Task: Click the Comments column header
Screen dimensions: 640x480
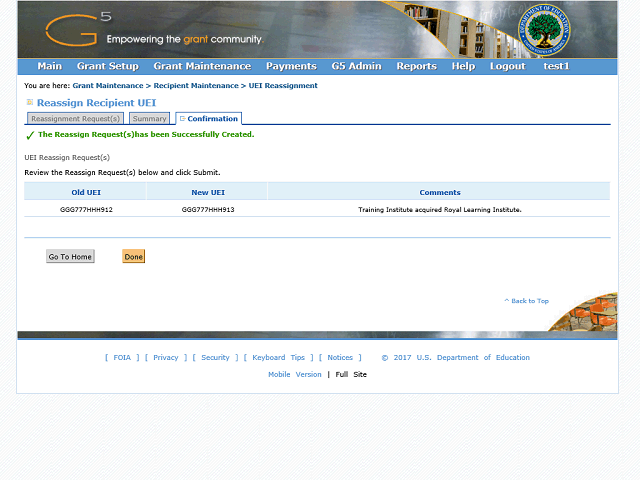Action: pos(440,192)
